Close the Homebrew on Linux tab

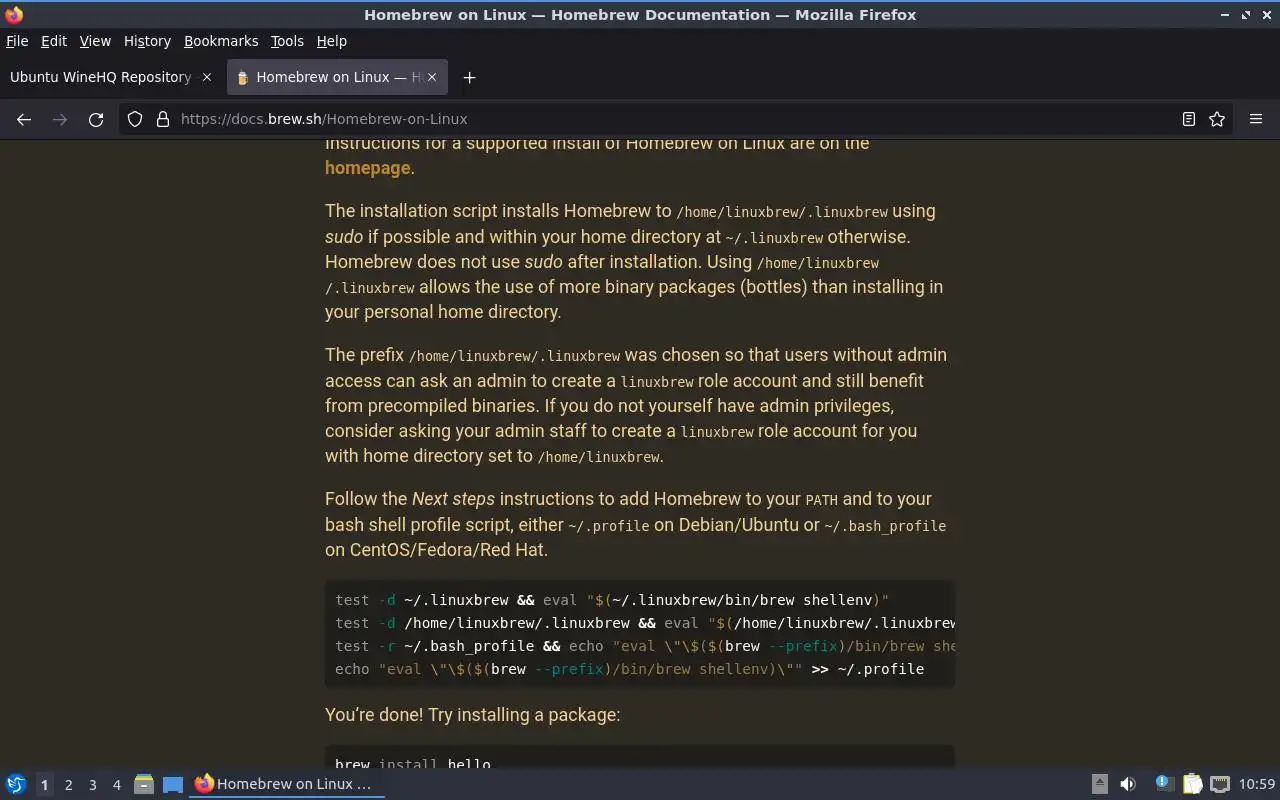pos(433,77)
